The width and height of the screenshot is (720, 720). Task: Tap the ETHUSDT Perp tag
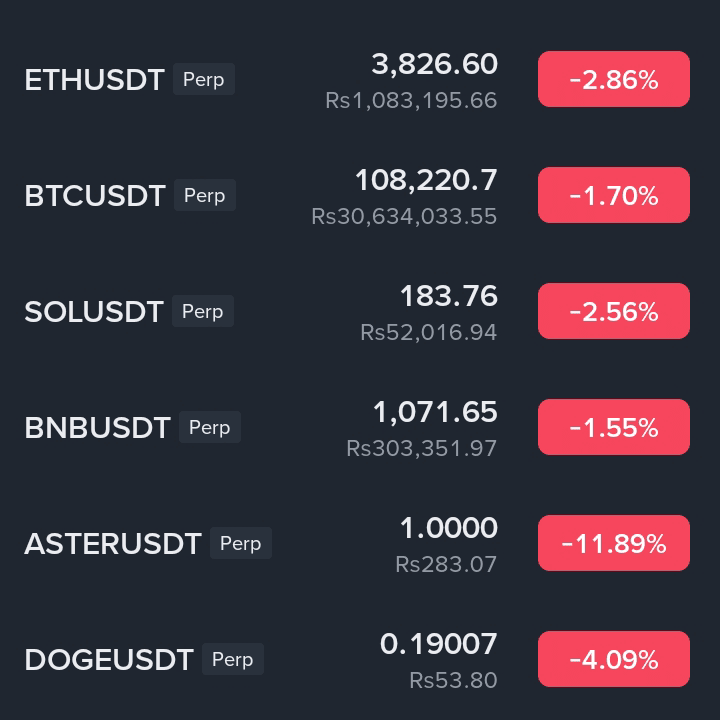coord(204,79)
